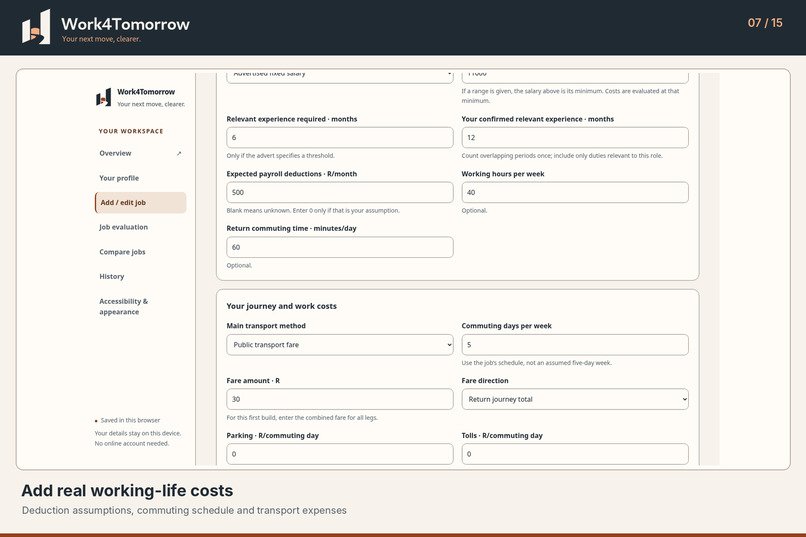The width and height of the screenshot is (806, 537).
Task: Click Tolls R/commuting day field
Action: (575, 454)
